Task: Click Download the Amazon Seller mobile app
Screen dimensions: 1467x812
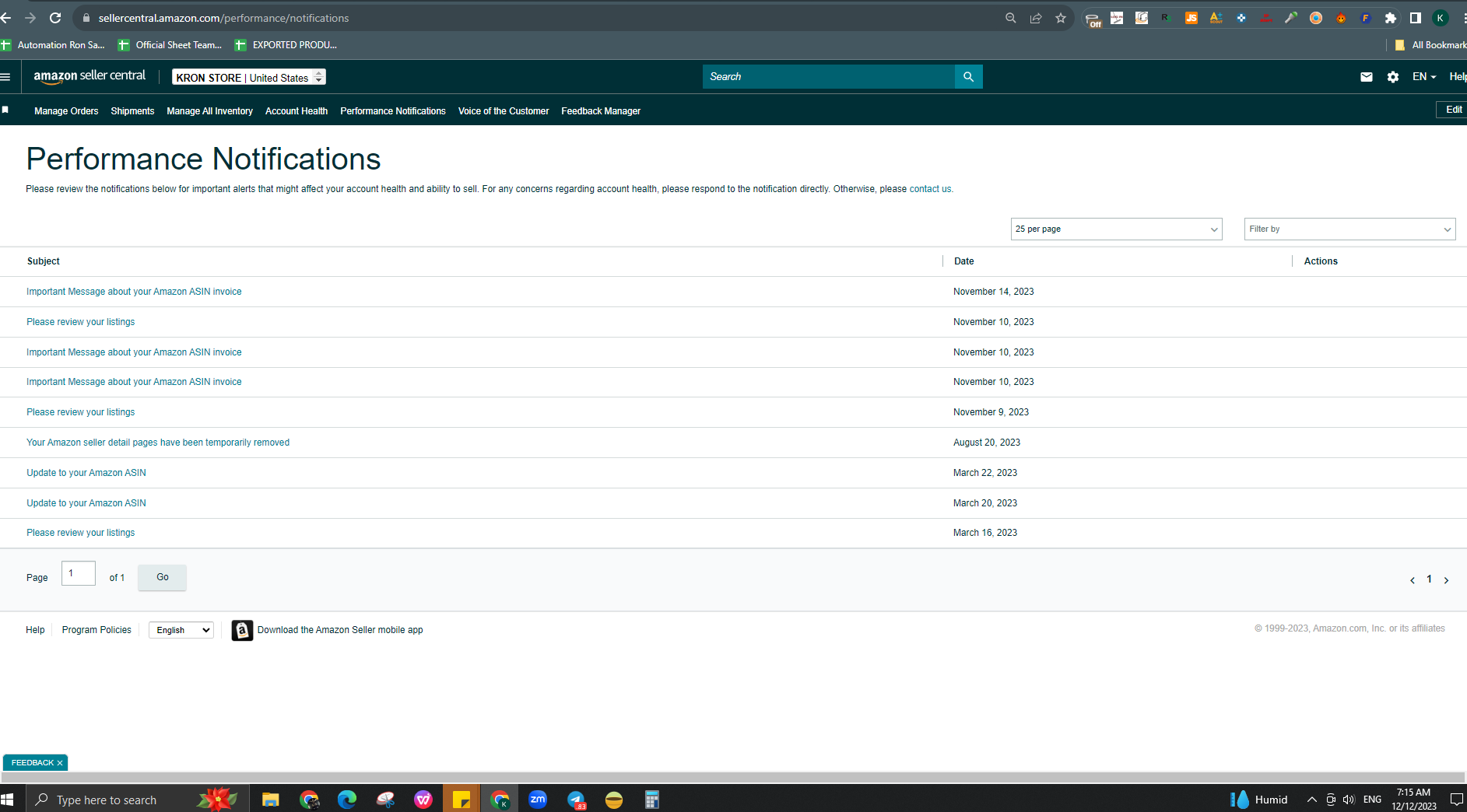Action: [340, 630]
